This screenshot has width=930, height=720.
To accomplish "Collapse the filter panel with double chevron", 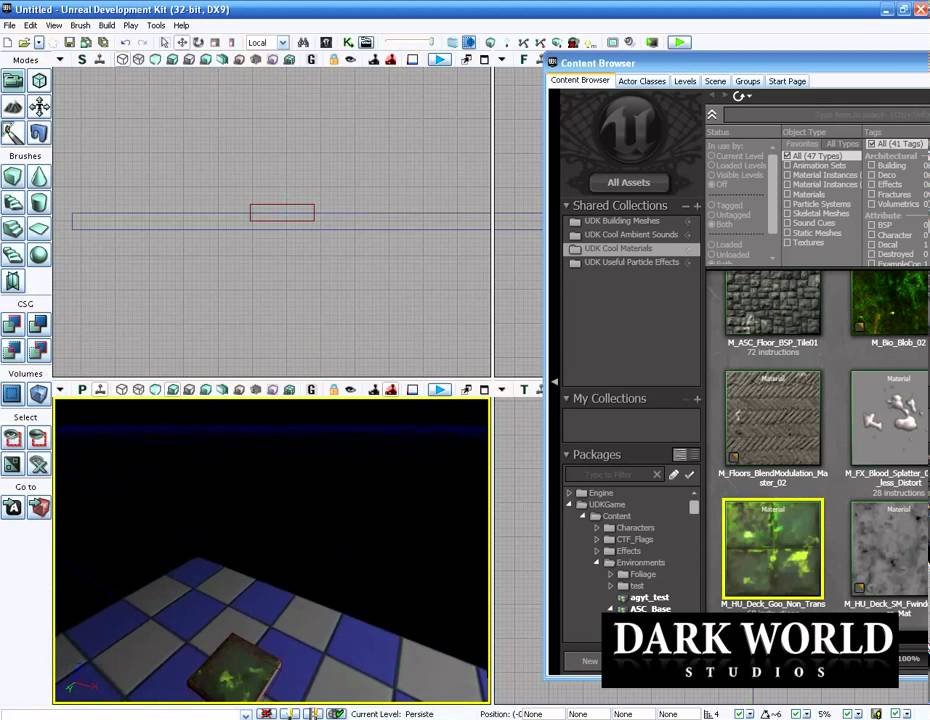I will (712, 114).
